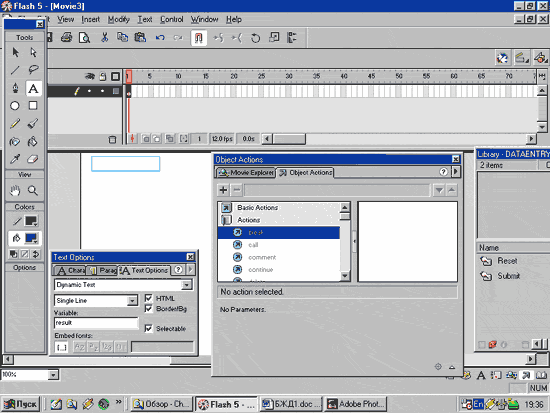Select the Reset item in Library

click(x=507, y=261)
